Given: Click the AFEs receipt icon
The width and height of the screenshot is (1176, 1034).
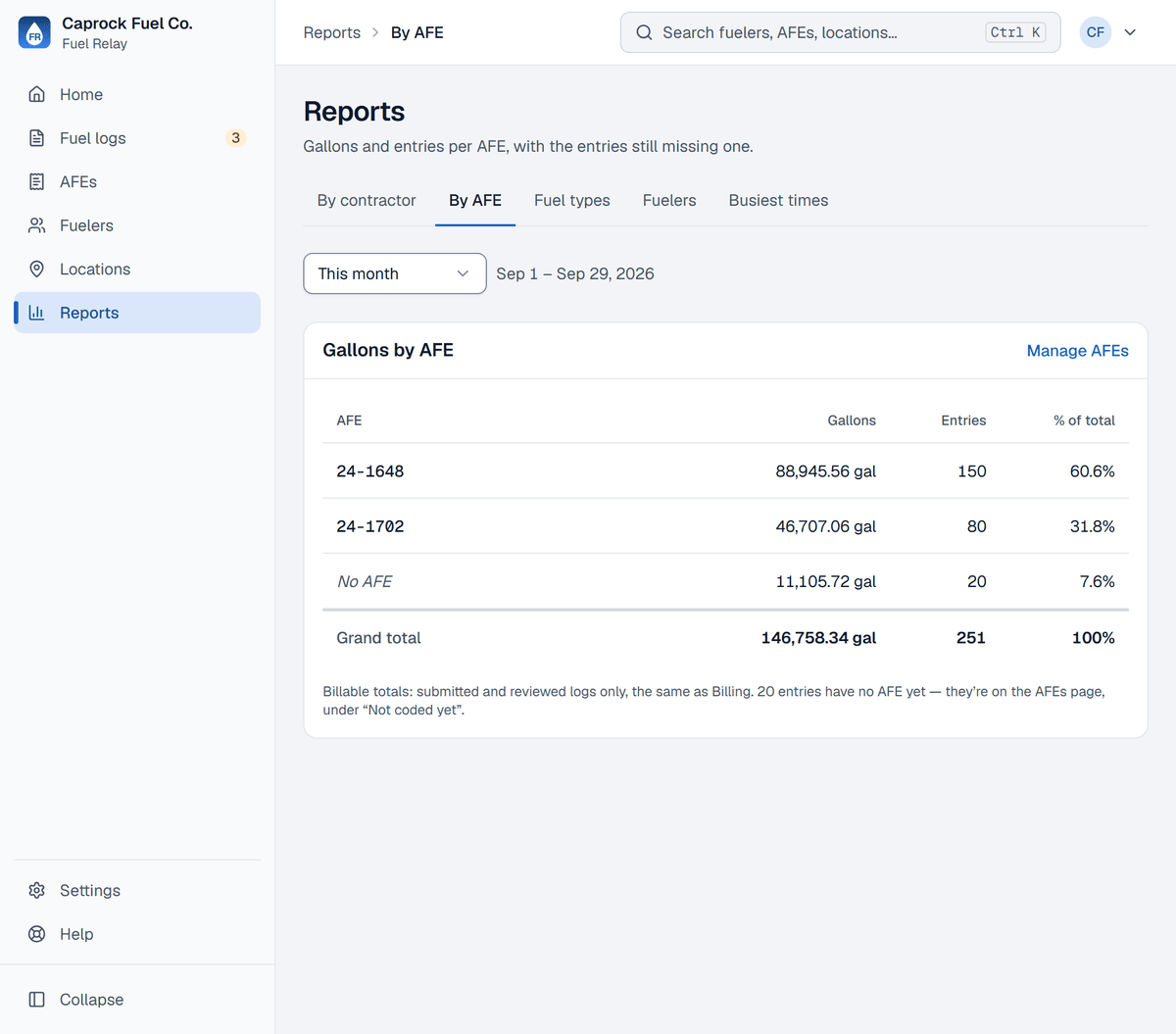Looking at the screenshot, I should pyautogui.click(x=37, y=181).
